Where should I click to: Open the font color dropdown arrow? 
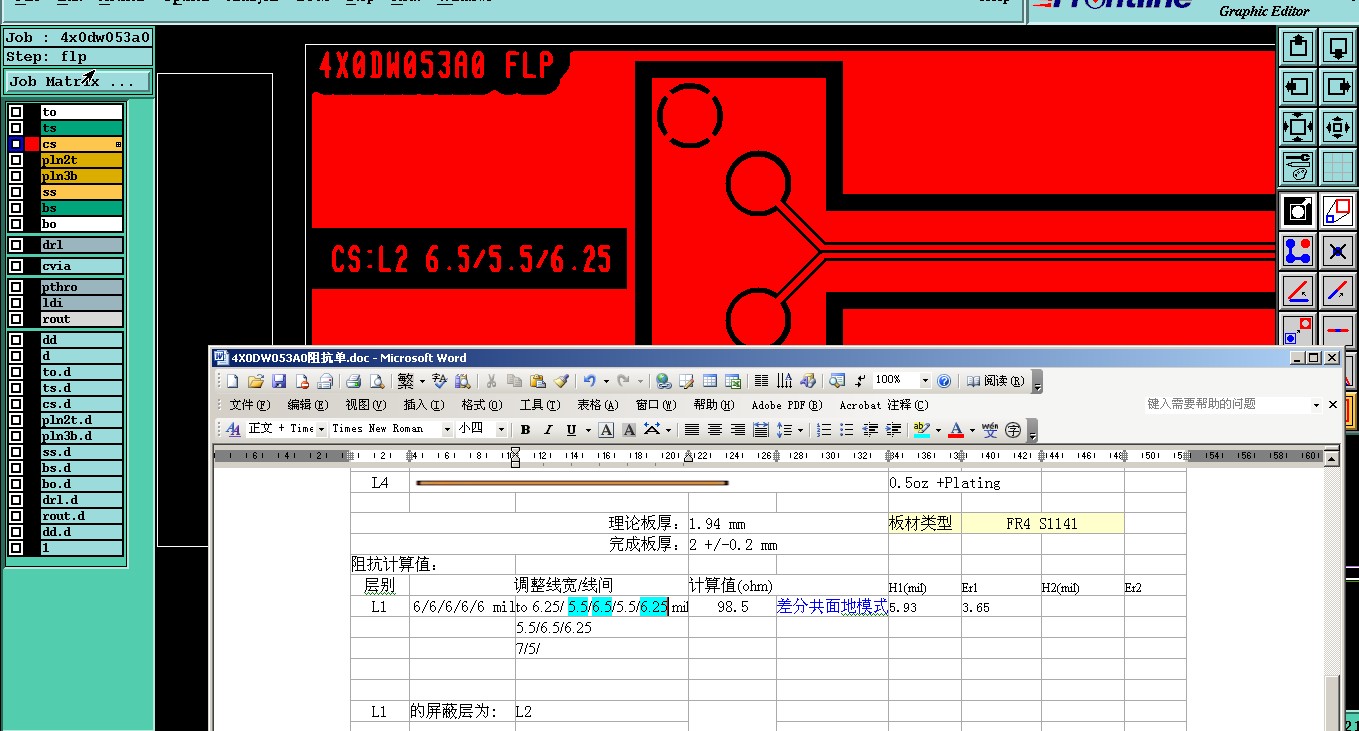(x=971, y=430)
